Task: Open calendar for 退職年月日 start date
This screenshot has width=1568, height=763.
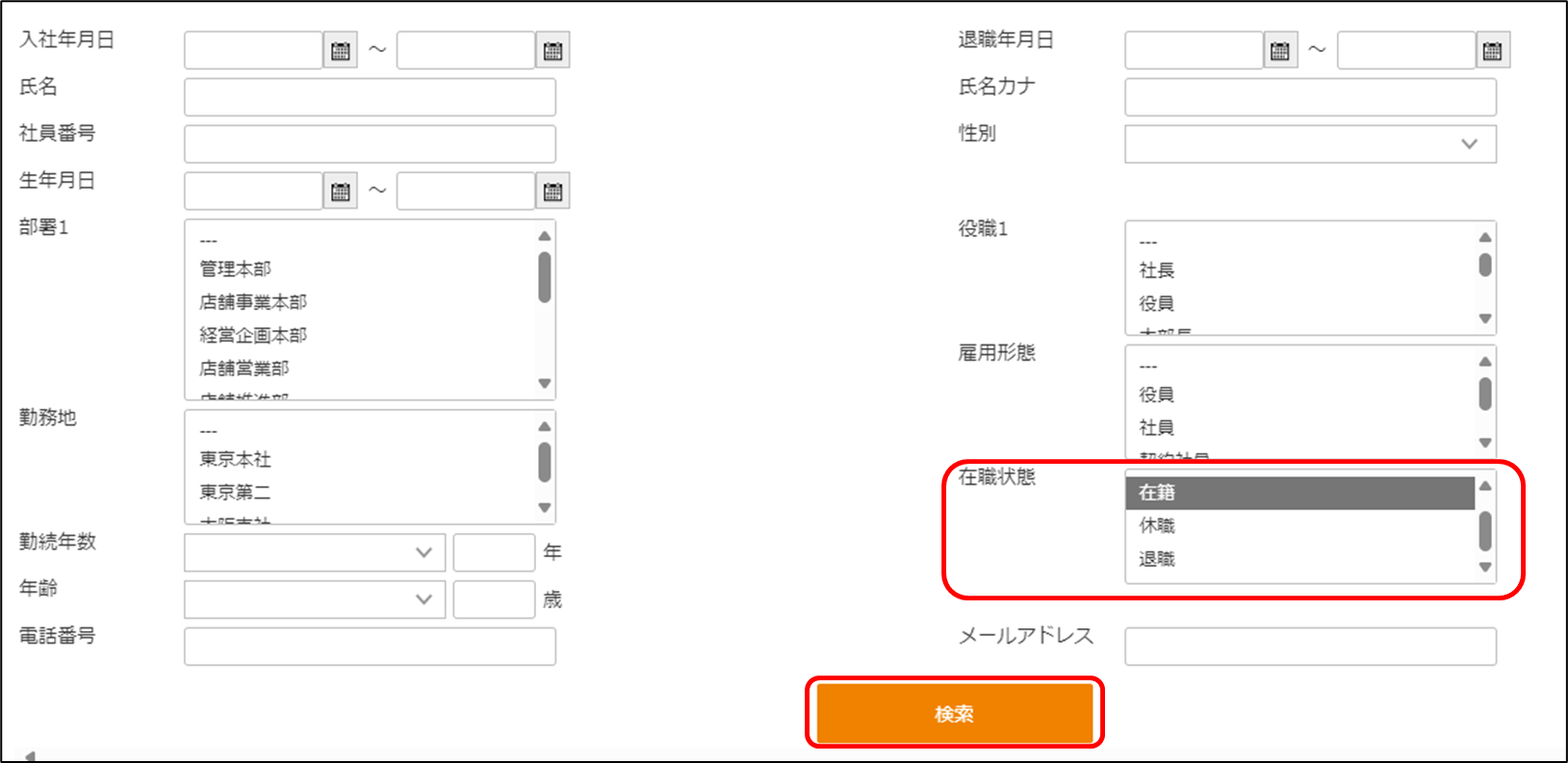Action: coord(1280,51)
